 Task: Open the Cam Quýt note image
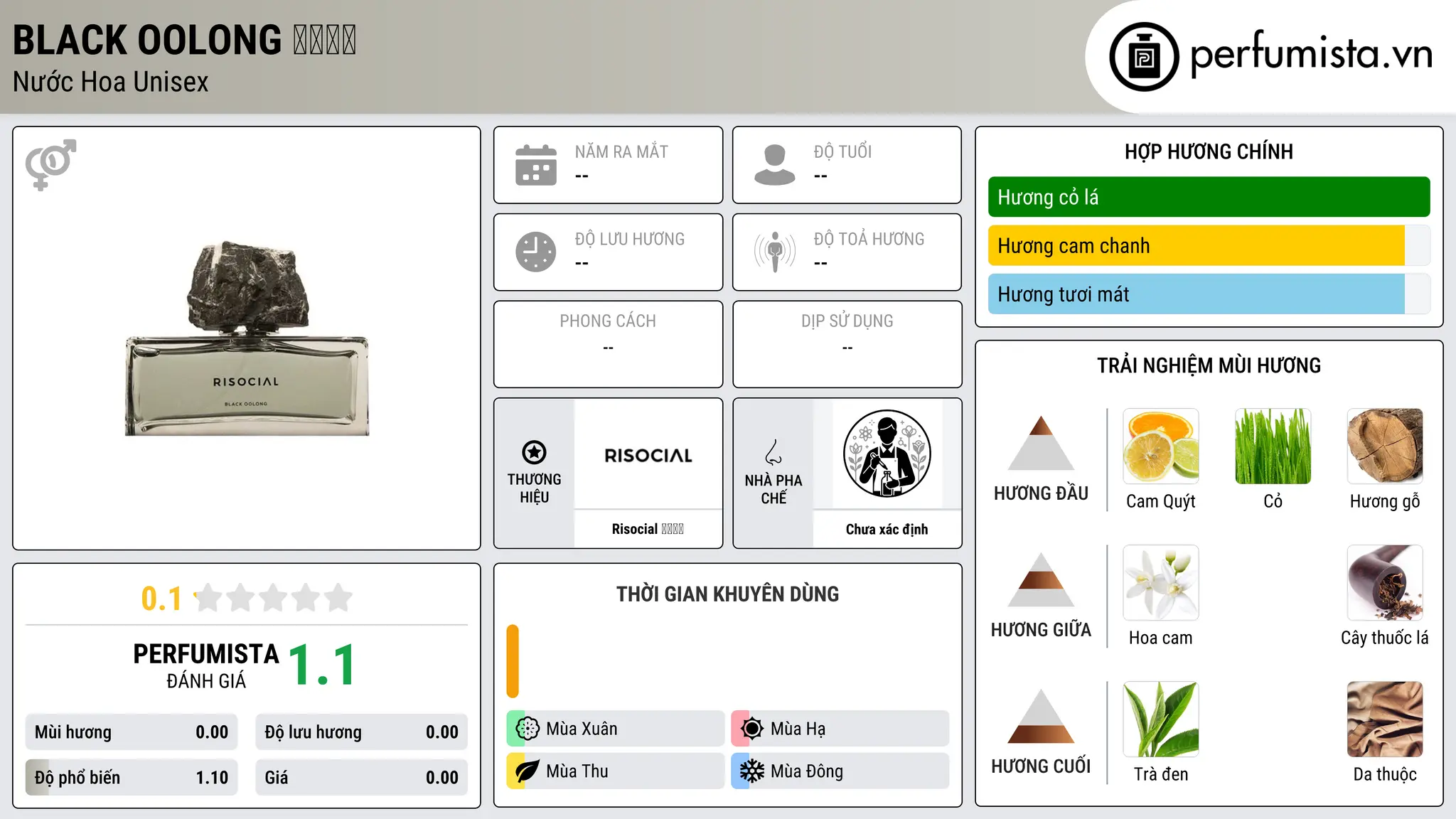point(1161,446)
